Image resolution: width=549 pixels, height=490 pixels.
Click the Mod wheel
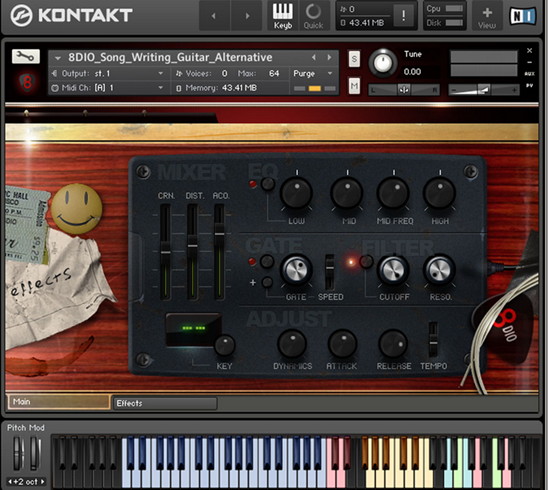[x=34, y=453]
